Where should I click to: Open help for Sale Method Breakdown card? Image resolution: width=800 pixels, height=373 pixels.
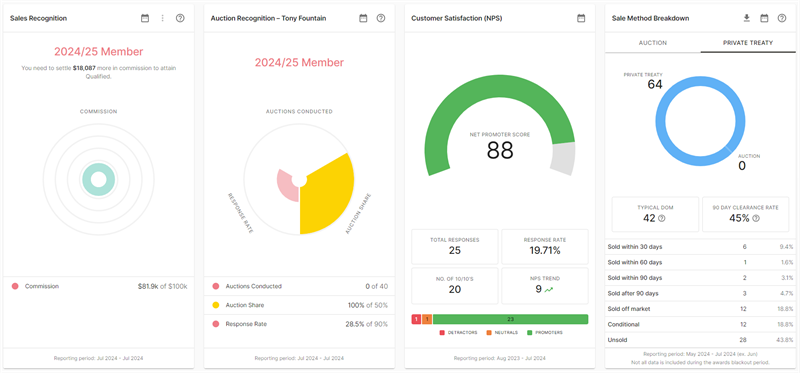coord(782,18)
